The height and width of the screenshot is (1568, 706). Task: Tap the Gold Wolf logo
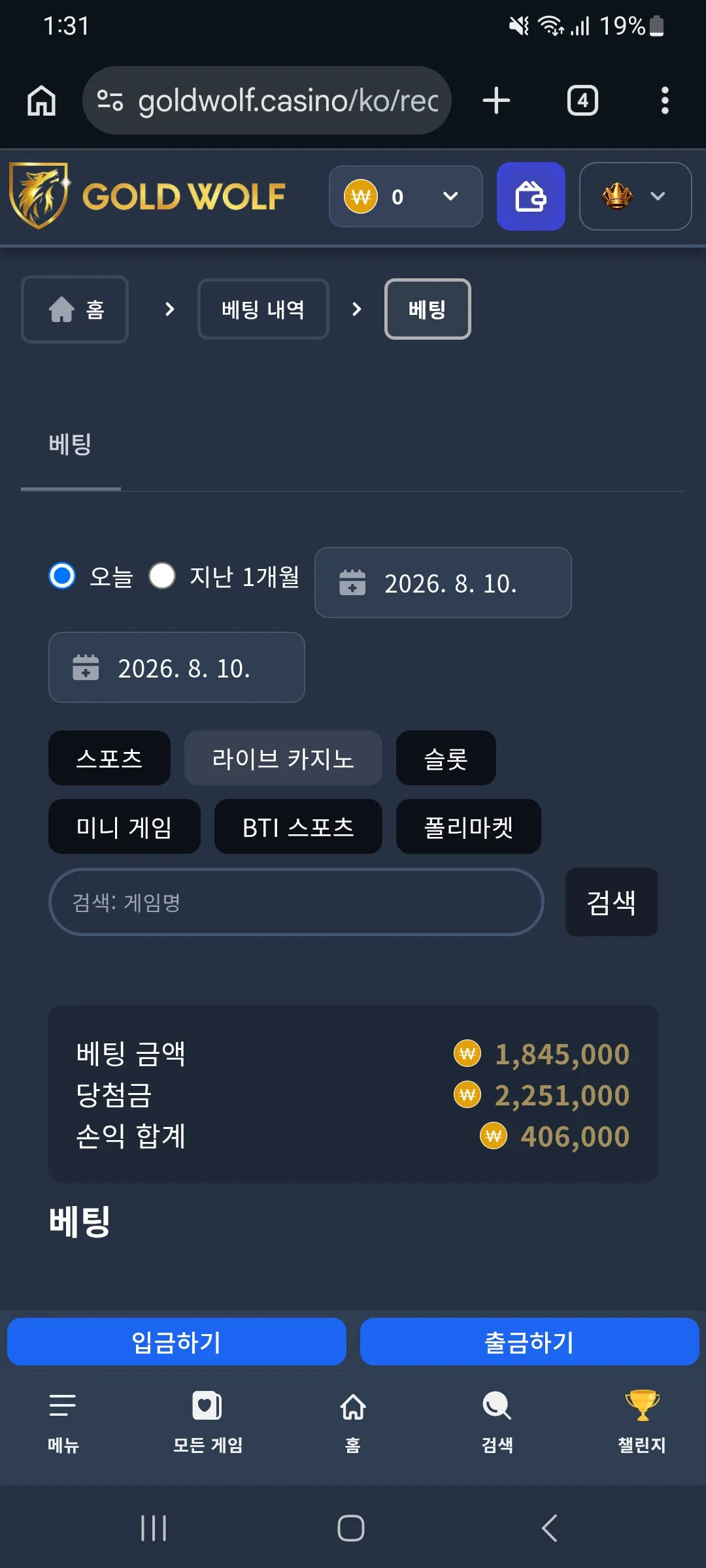[148, 196]
